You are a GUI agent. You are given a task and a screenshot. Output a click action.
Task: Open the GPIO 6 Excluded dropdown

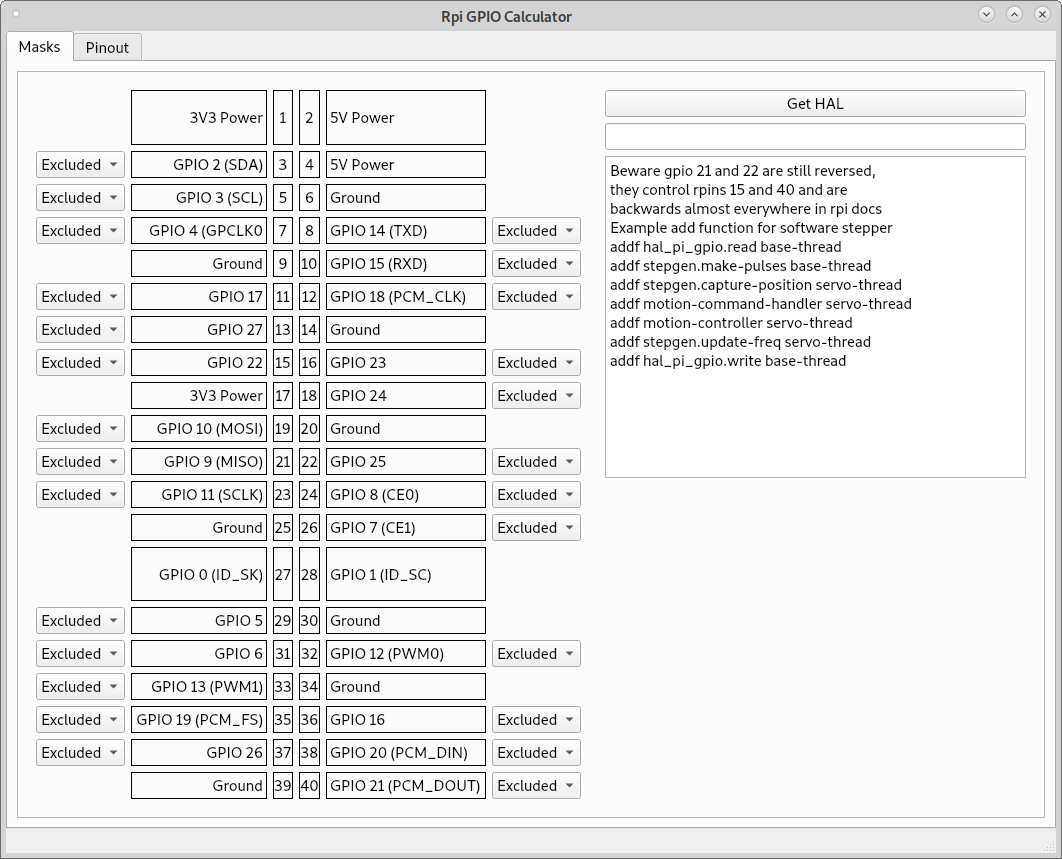[x=80, y=654]
